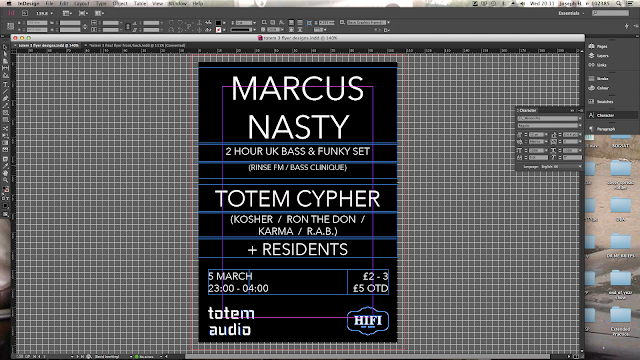Open the Links panel
Image resolution: width=640 pixels, height=360 pixels.
598,65
